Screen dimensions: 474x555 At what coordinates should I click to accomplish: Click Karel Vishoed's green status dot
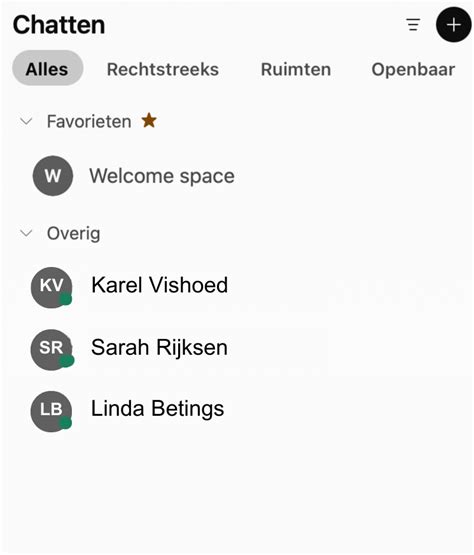65,299
